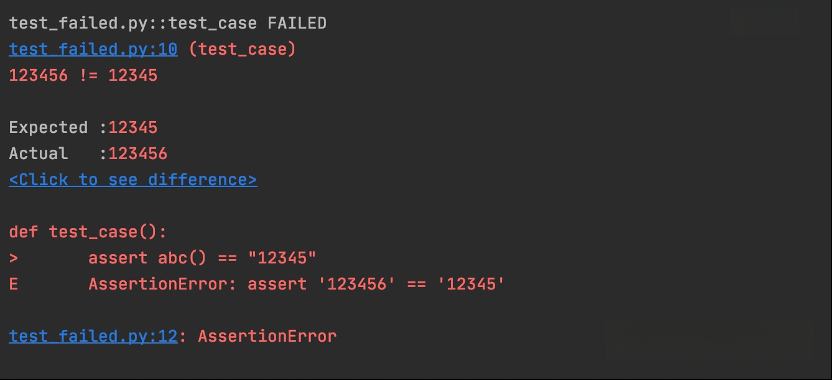Viewport: 832px width, 380px height.
Task: Select the expected value 12345
Action: click(133, 127)
